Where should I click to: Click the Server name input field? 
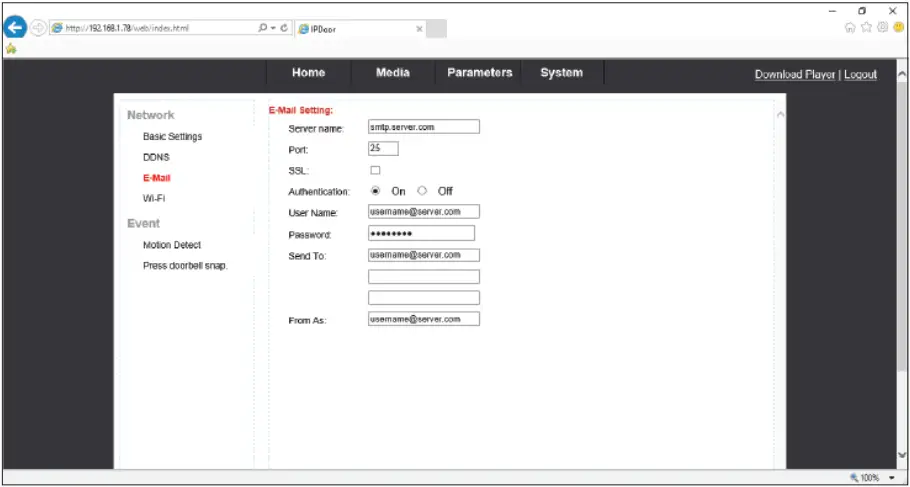tap(424, 127)
